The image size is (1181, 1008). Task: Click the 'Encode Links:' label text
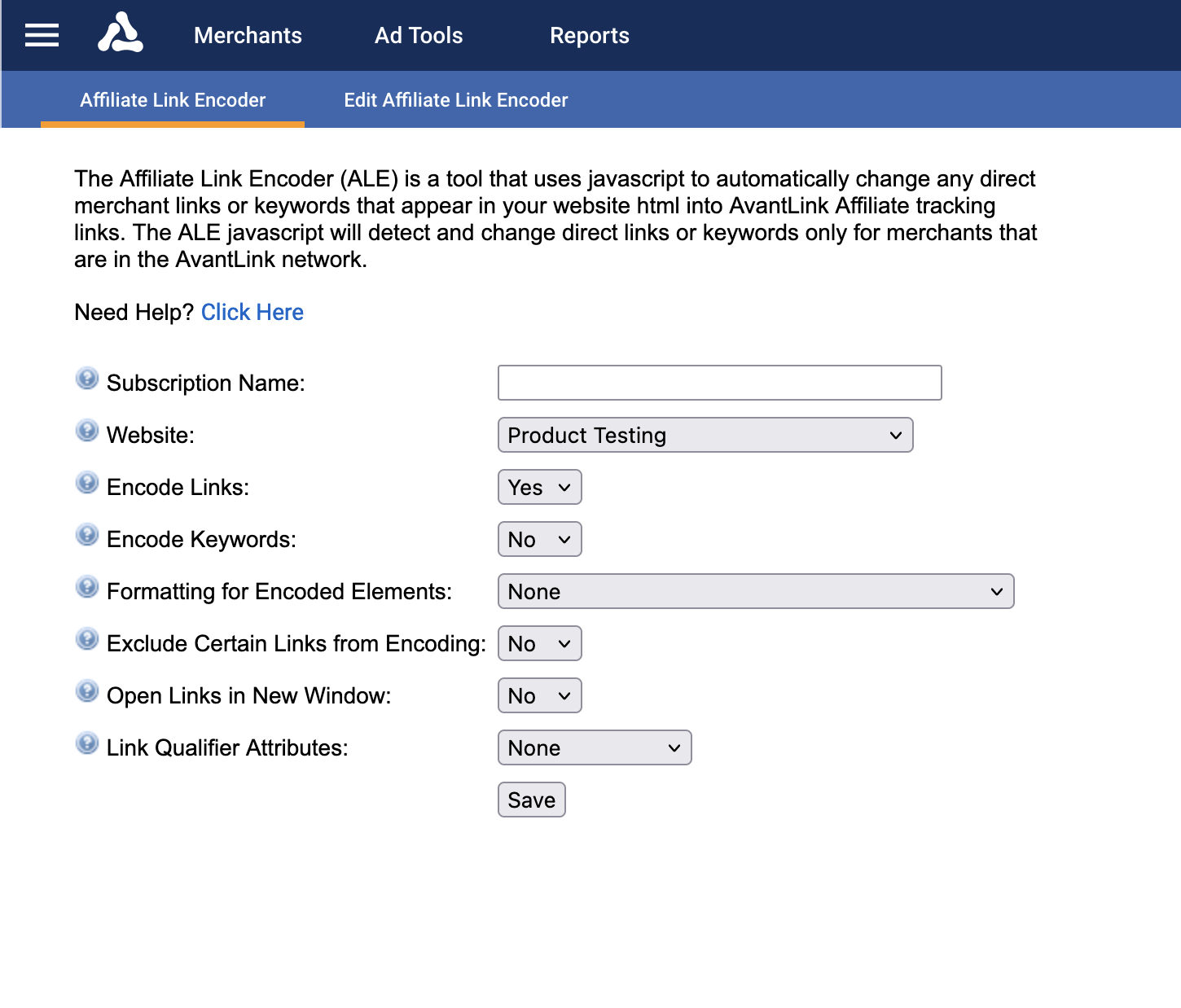(x=178, y=488)
